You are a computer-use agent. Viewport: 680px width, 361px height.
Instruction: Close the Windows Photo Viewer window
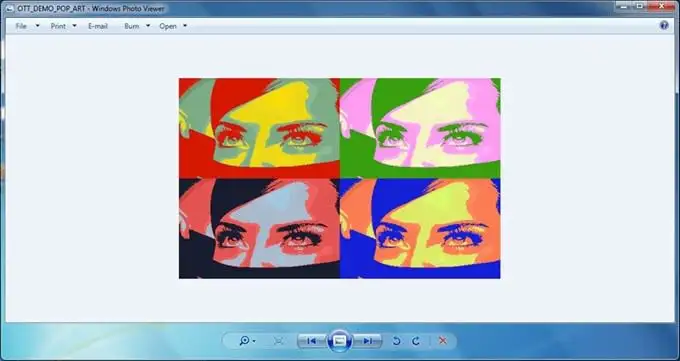pos(662,6)
